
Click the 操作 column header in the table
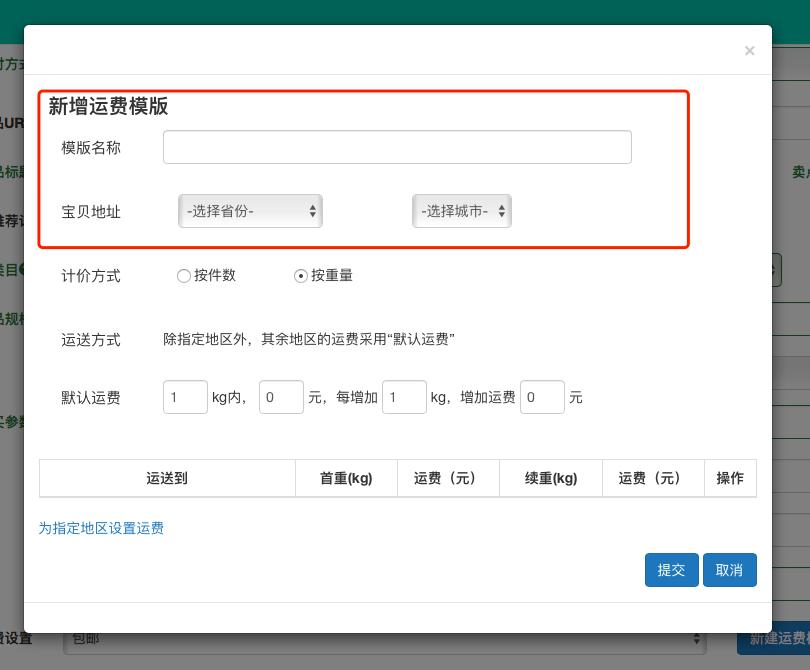pos(730,478)
